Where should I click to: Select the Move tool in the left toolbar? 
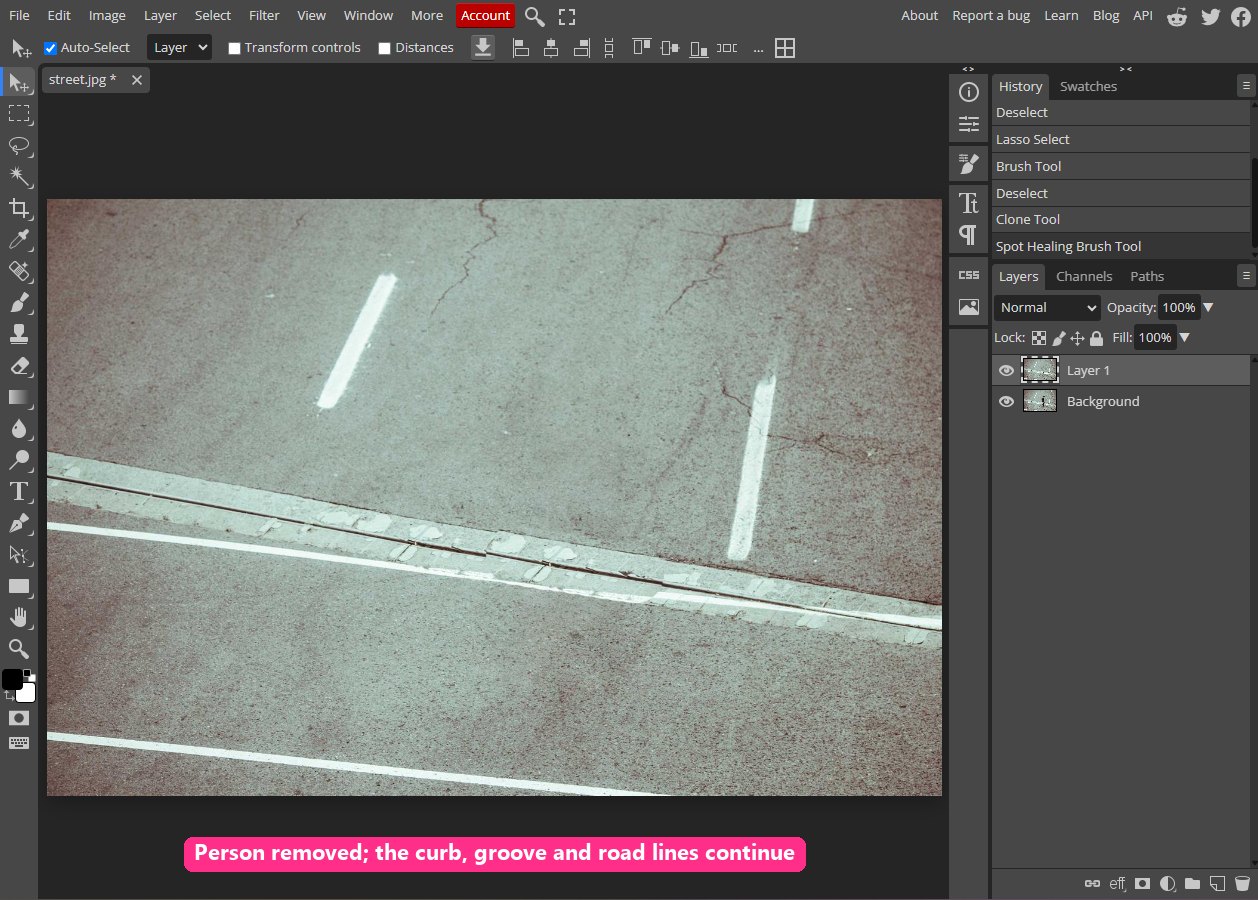pyautogui.click(x=19, y=83)
